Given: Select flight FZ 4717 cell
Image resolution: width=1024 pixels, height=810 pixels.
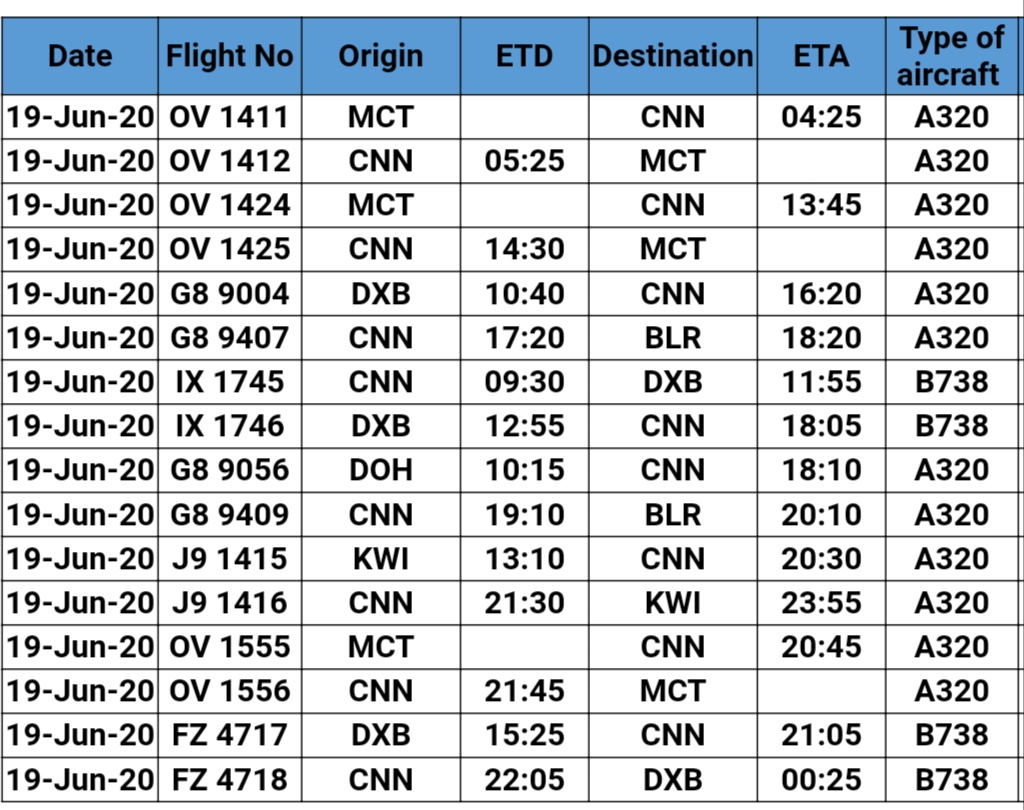Looking at the screenshot, I should pyautogui.click(x=230, y=735).
